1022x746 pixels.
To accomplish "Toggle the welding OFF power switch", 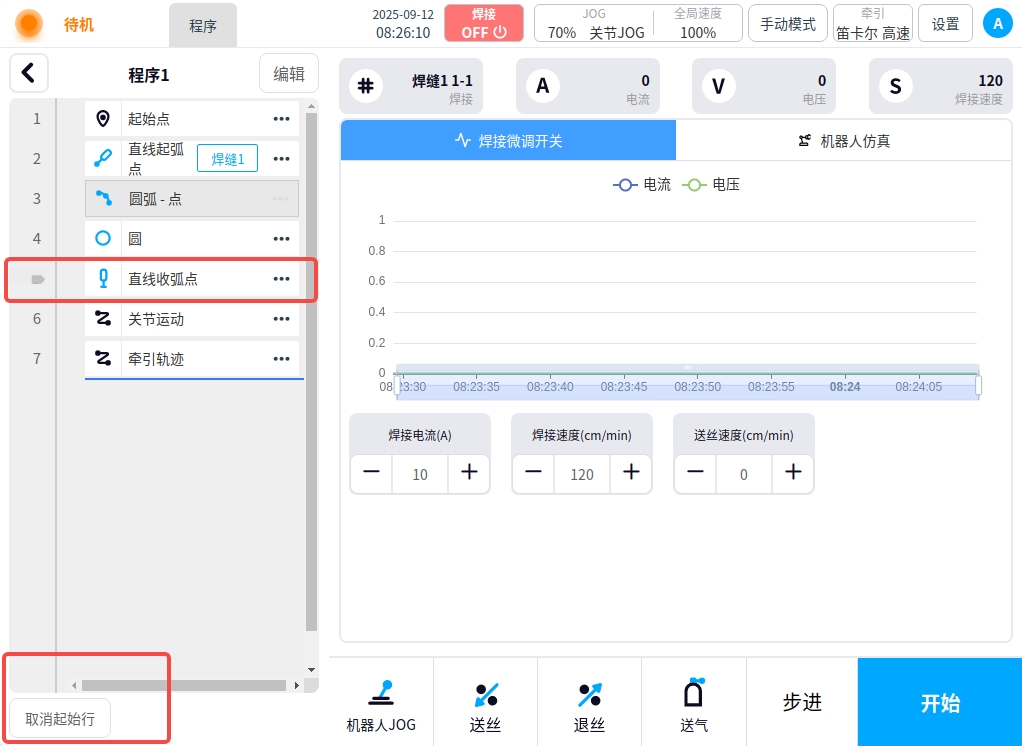I will point(484,23).
